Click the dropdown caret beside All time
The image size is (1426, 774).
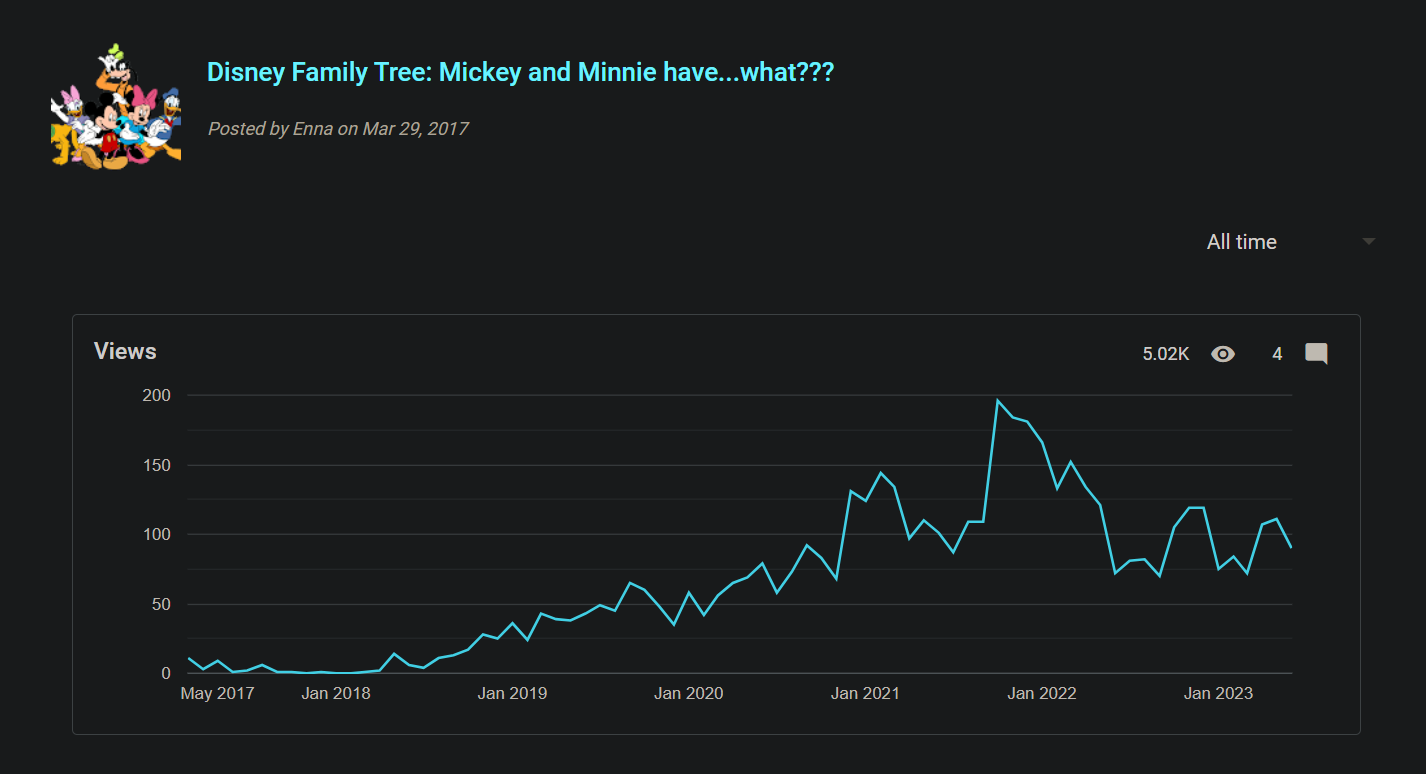coord(1369,242)
